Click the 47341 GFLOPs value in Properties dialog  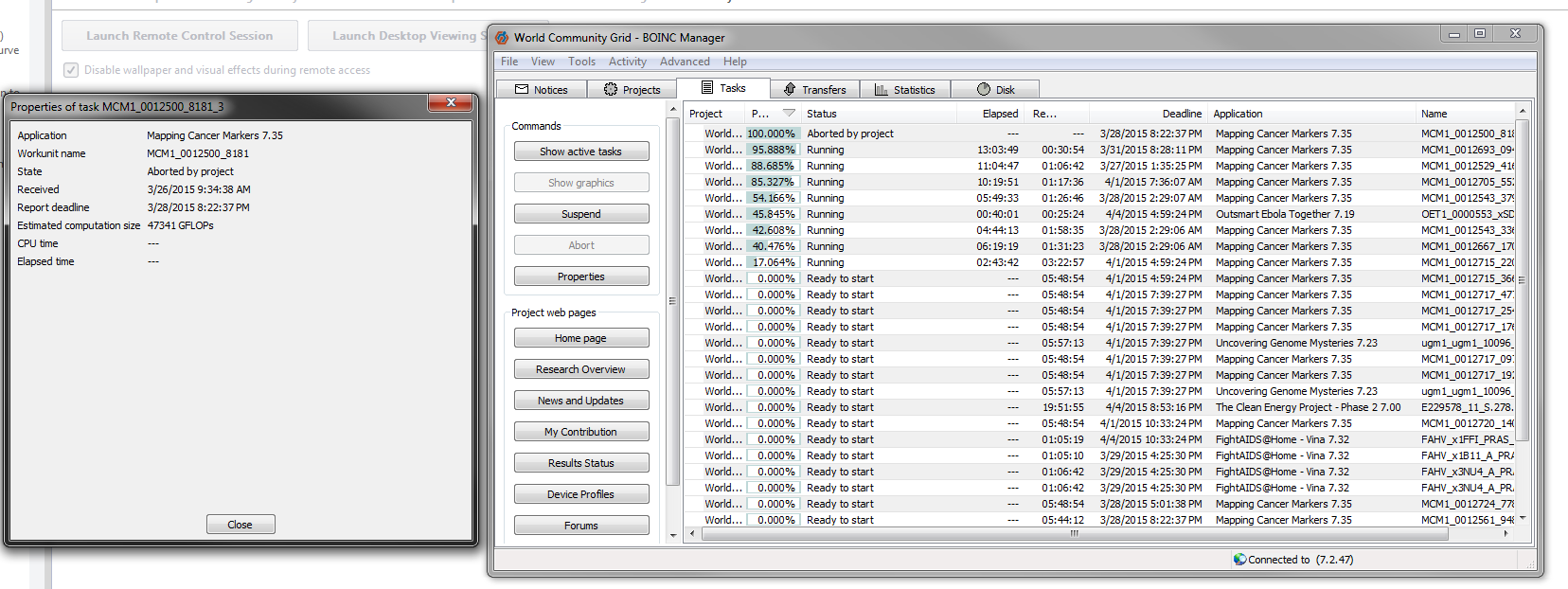click(x=180, y=225)
